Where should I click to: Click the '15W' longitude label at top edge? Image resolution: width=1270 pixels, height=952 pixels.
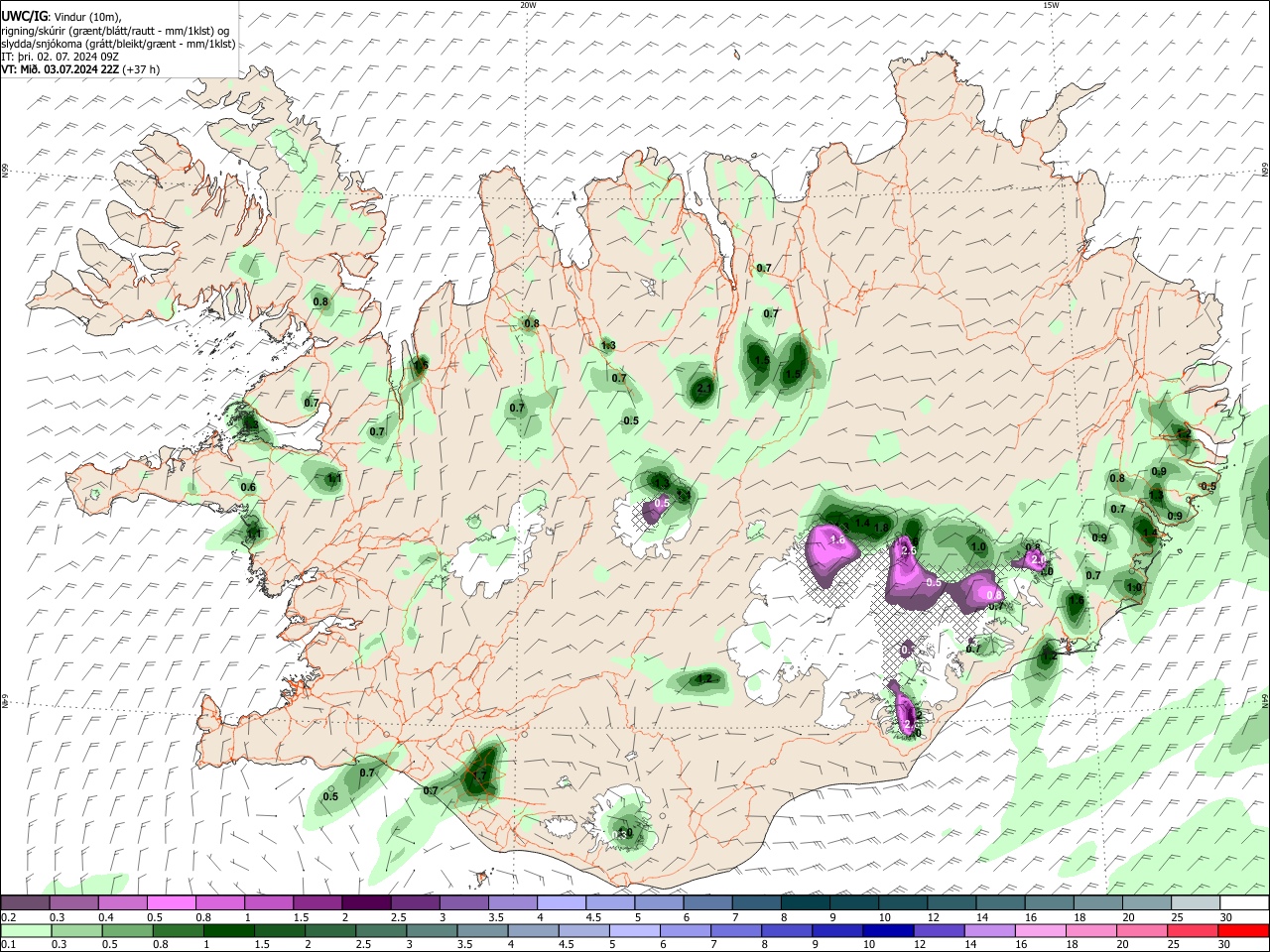point(1050,5)
